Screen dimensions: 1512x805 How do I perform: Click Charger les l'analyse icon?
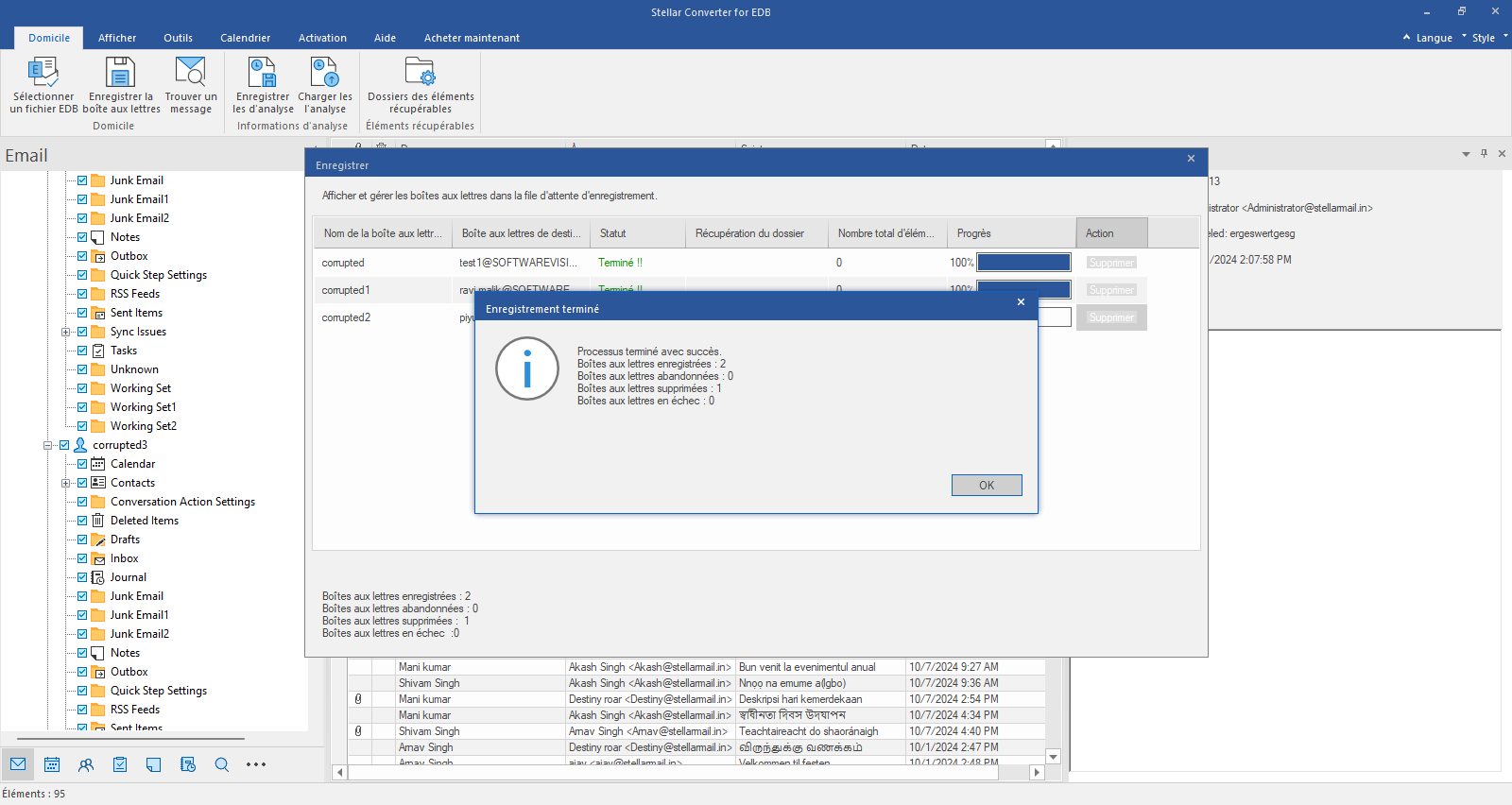(x=324, y=73)
